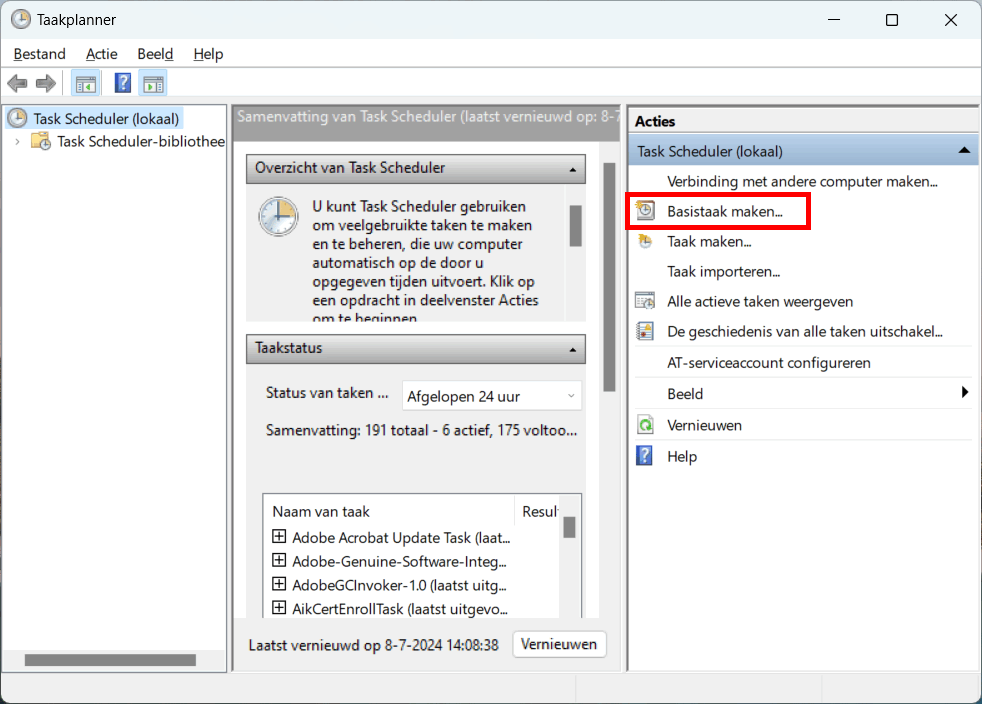Open the Afgelopen 24 uur dropdown

[491, 396]
